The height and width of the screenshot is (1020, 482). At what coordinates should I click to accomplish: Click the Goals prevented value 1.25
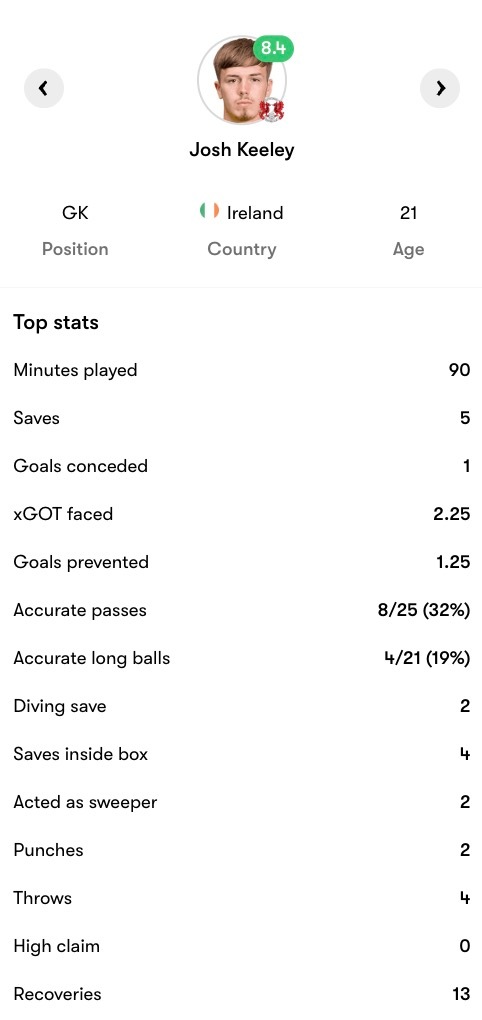click(453, 562)
